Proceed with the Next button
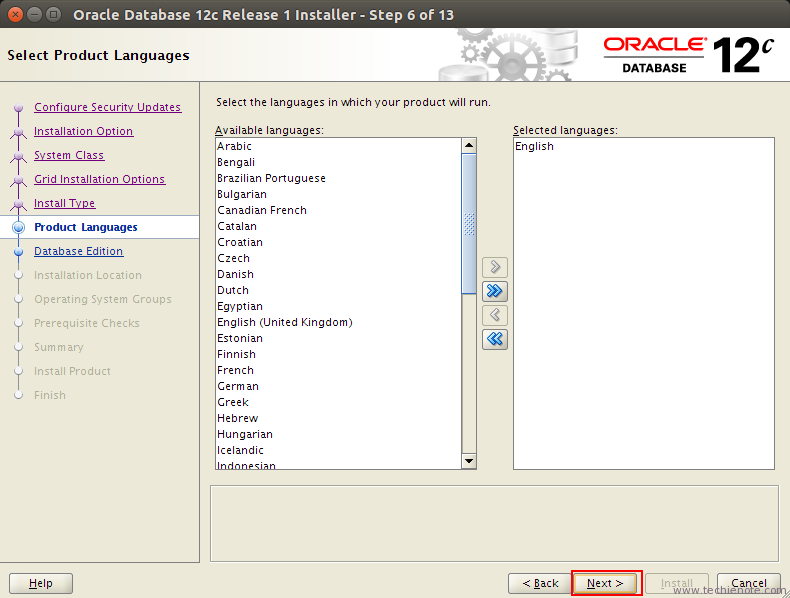Image resolution: width=790 pixels, height=598 pixels. pos(606,583)
